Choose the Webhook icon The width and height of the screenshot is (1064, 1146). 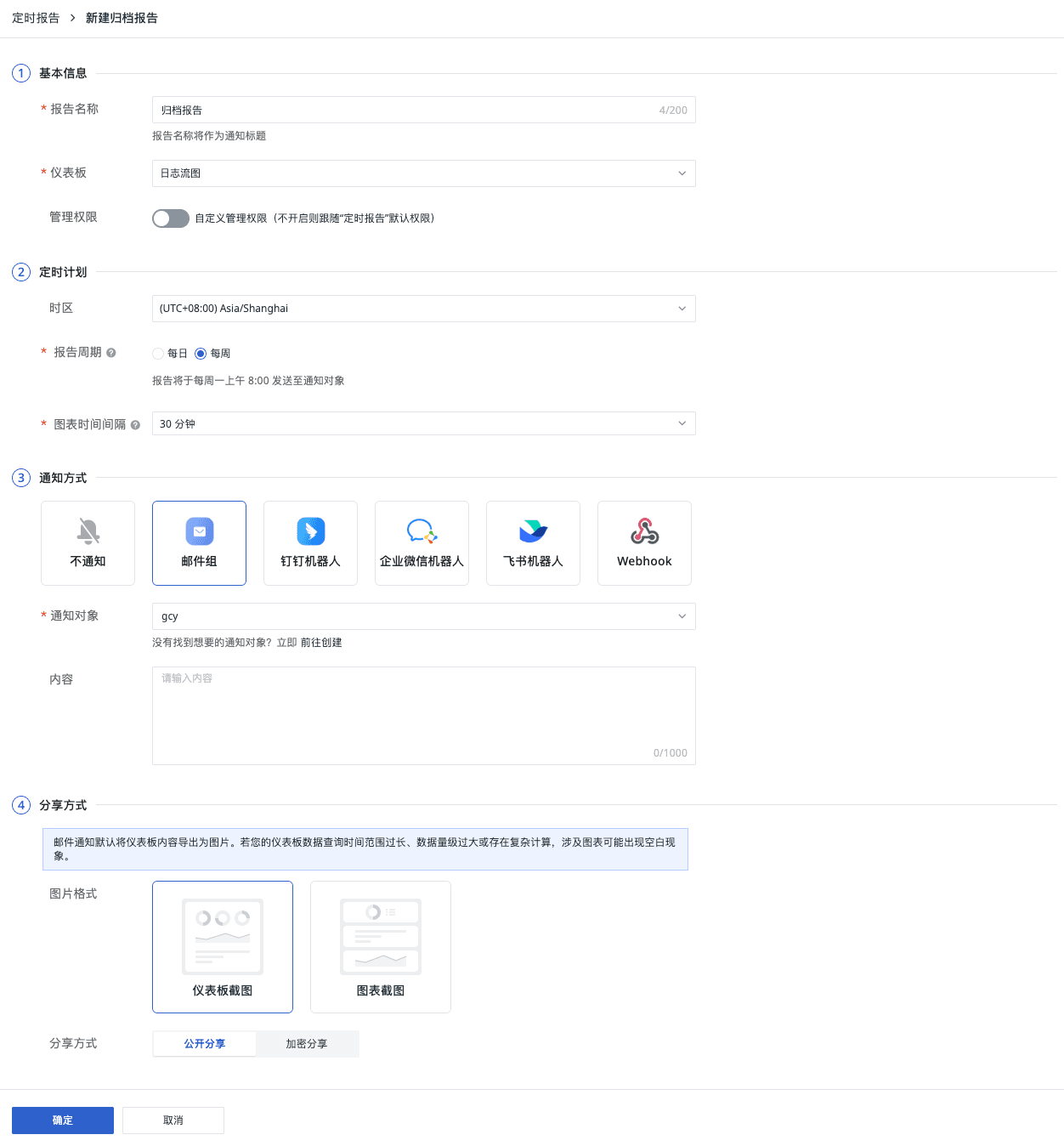tap(645, 531)
